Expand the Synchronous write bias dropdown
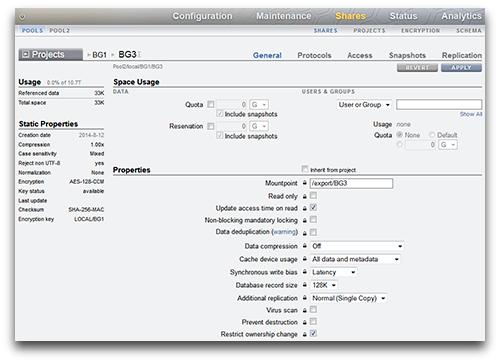The width and height of the screenshot is (501, 364). tap(334, 272)
